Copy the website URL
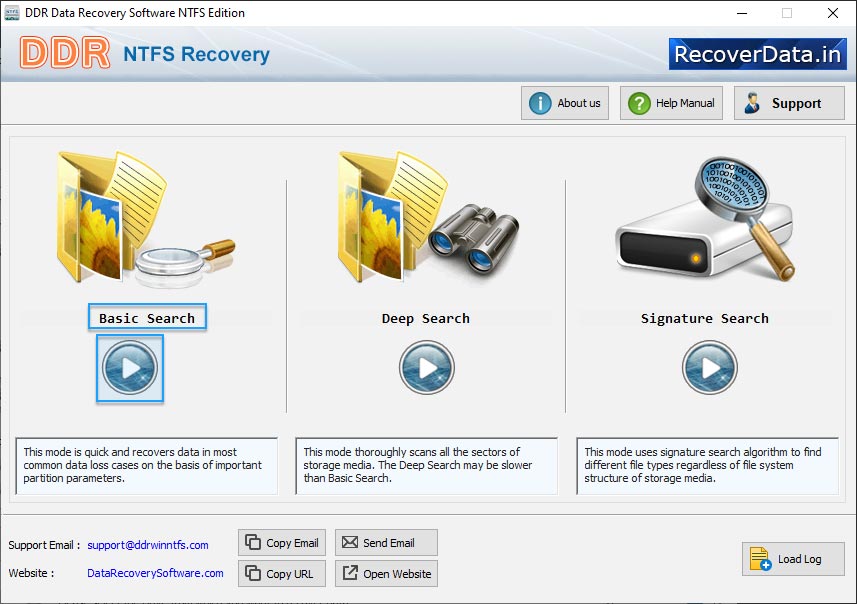The width and height of the screenshot is (857, 604). pos(282,573)
